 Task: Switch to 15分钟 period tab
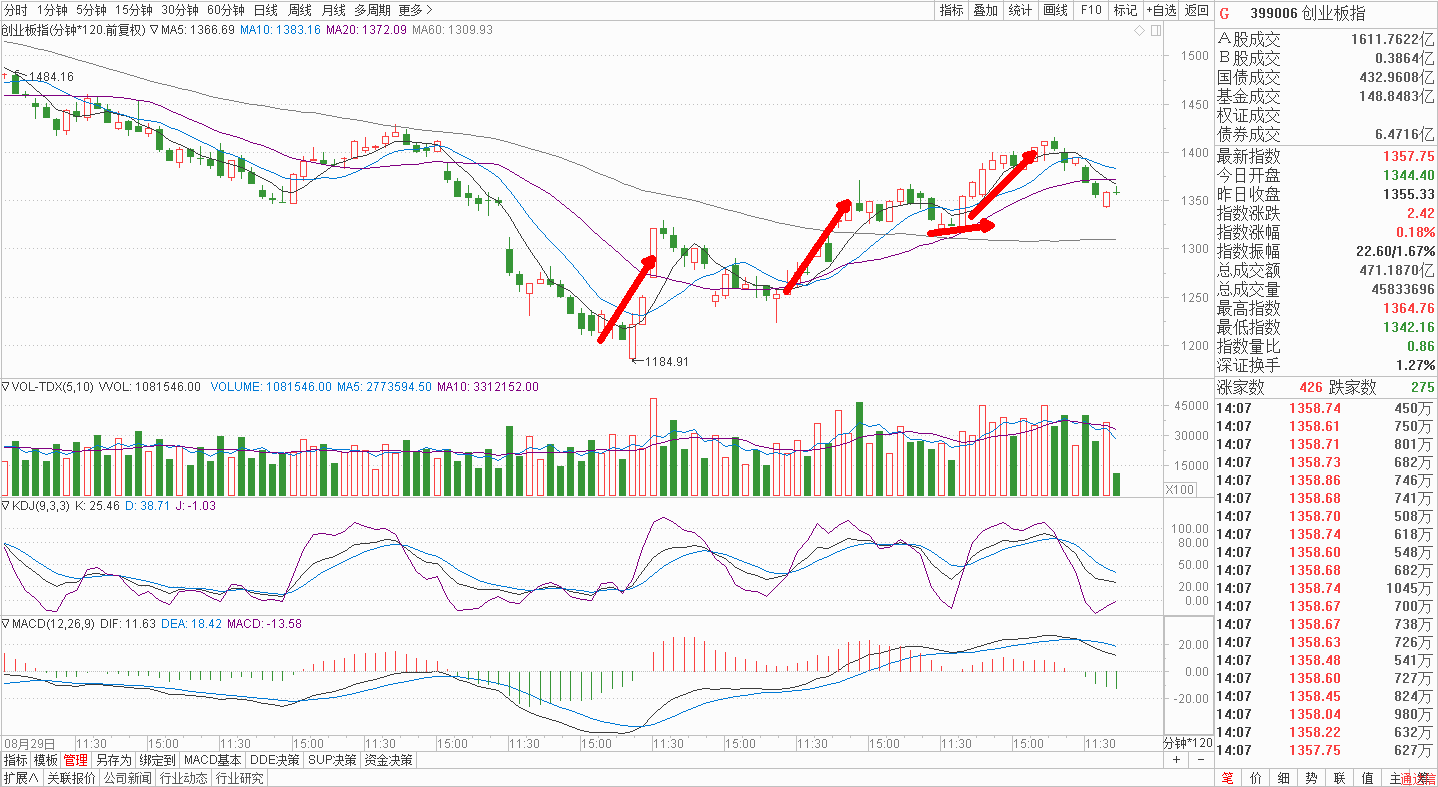click(x=133, y=10)
